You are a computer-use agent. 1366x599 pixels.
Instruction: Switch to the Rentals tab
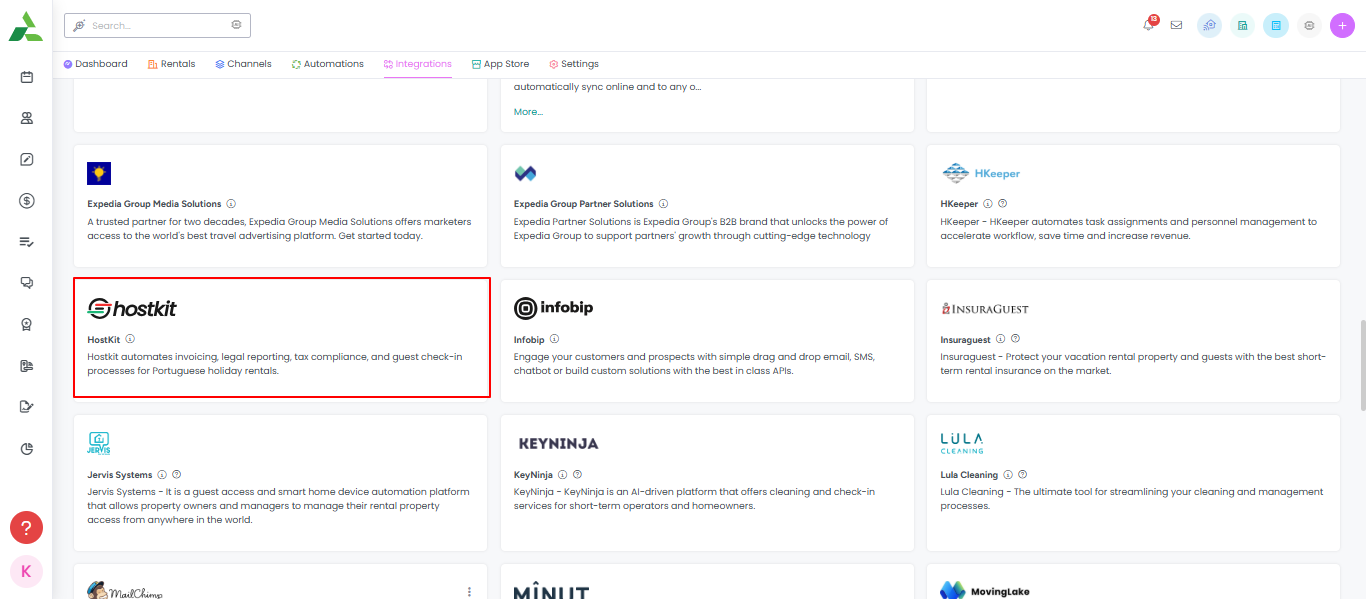coord(171,64)
